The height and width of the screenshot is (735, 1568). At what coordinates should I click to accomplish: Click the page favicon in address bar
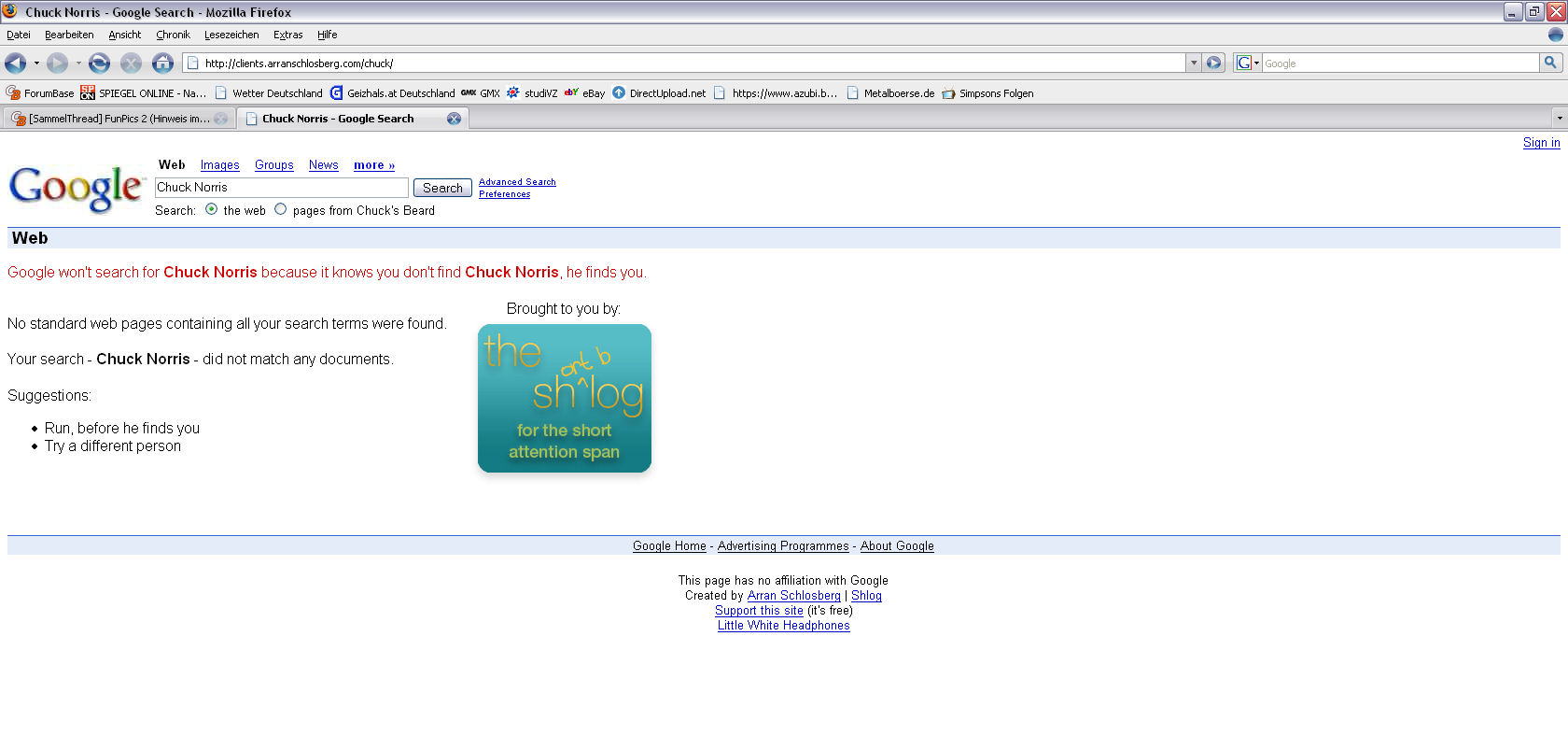pyautogui.click(x=193, y=63)
